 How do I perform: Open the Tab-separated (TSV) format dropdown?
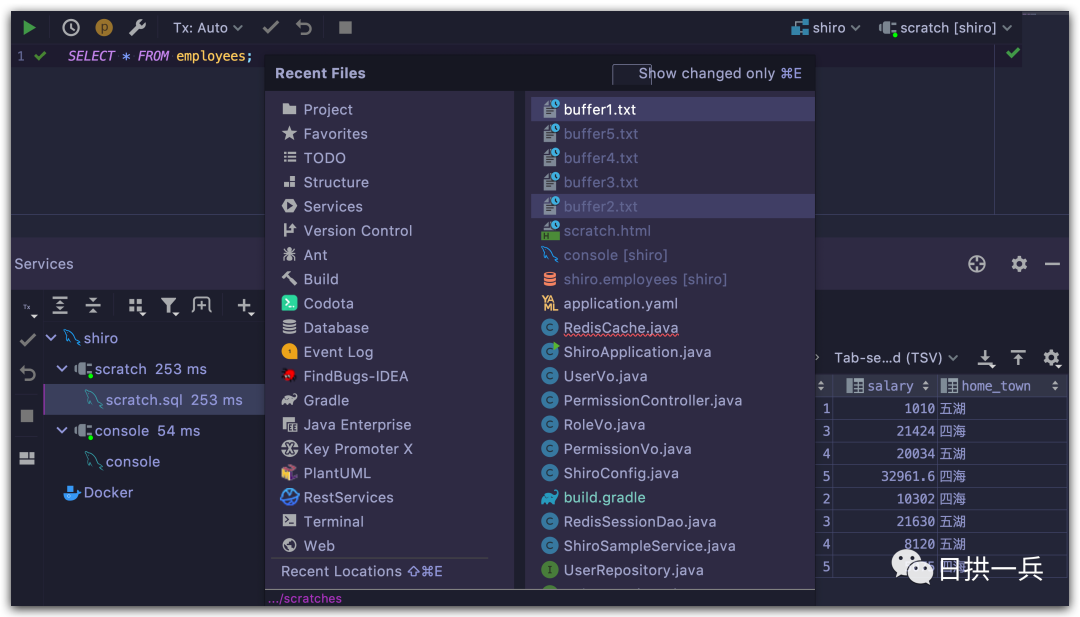coord(896,358)
